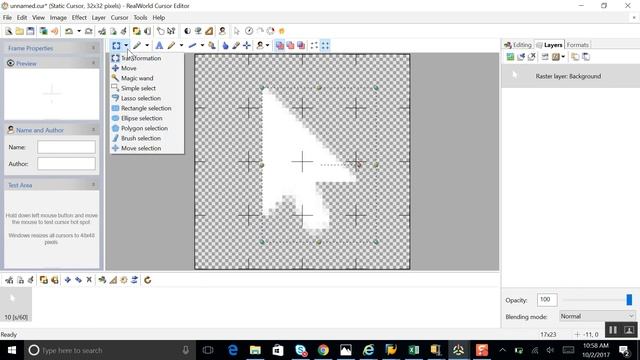
Task: Select the Text tool A icon
Action: pos(159,45)
